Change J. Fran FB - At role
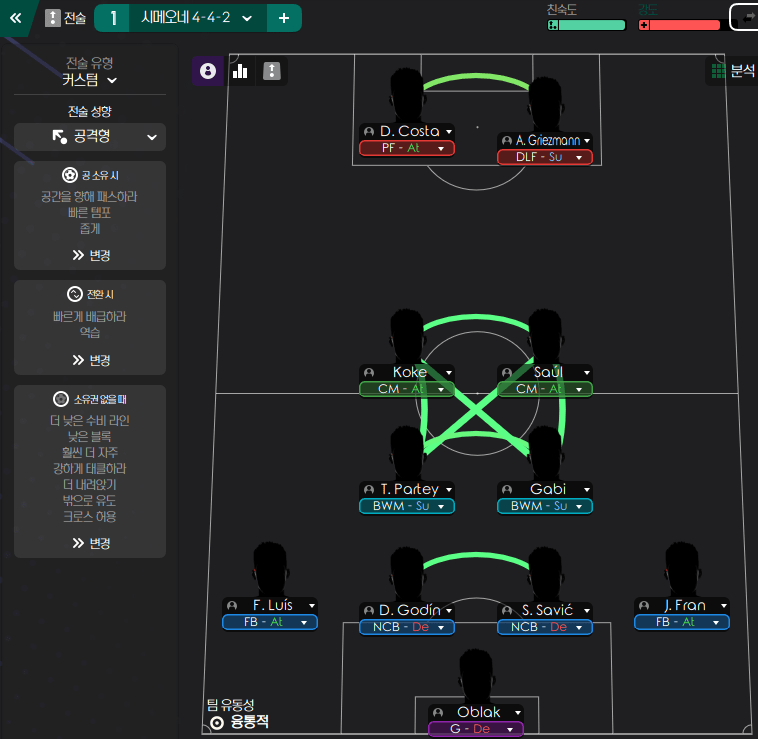 tap(682, 622)
